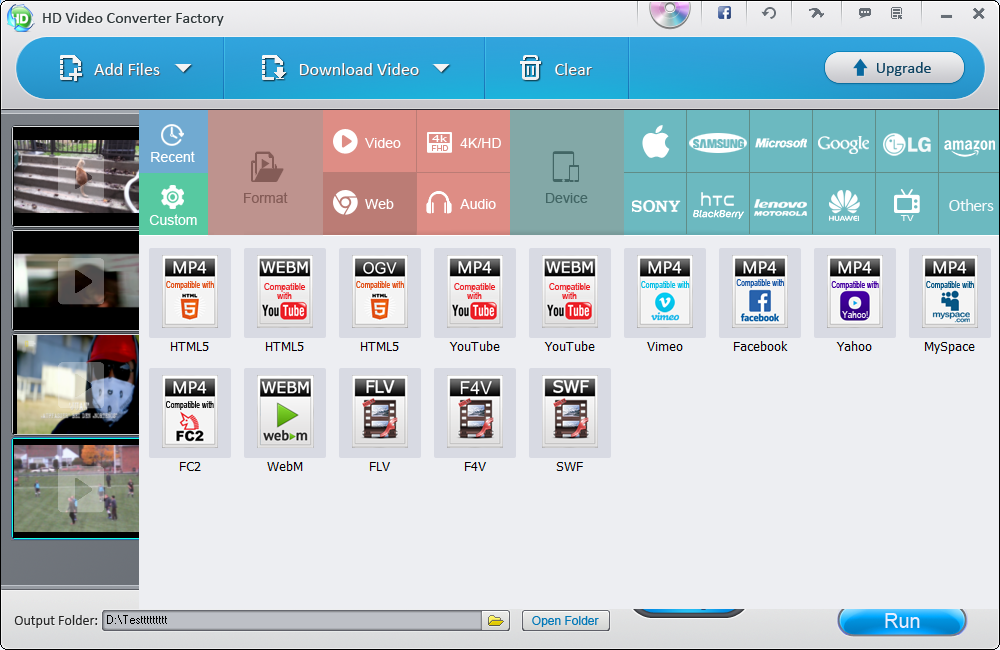This screenshot has height=650, width=1000.
Task: Switch to the Recent tab
Action: click(x=173, y=142)
